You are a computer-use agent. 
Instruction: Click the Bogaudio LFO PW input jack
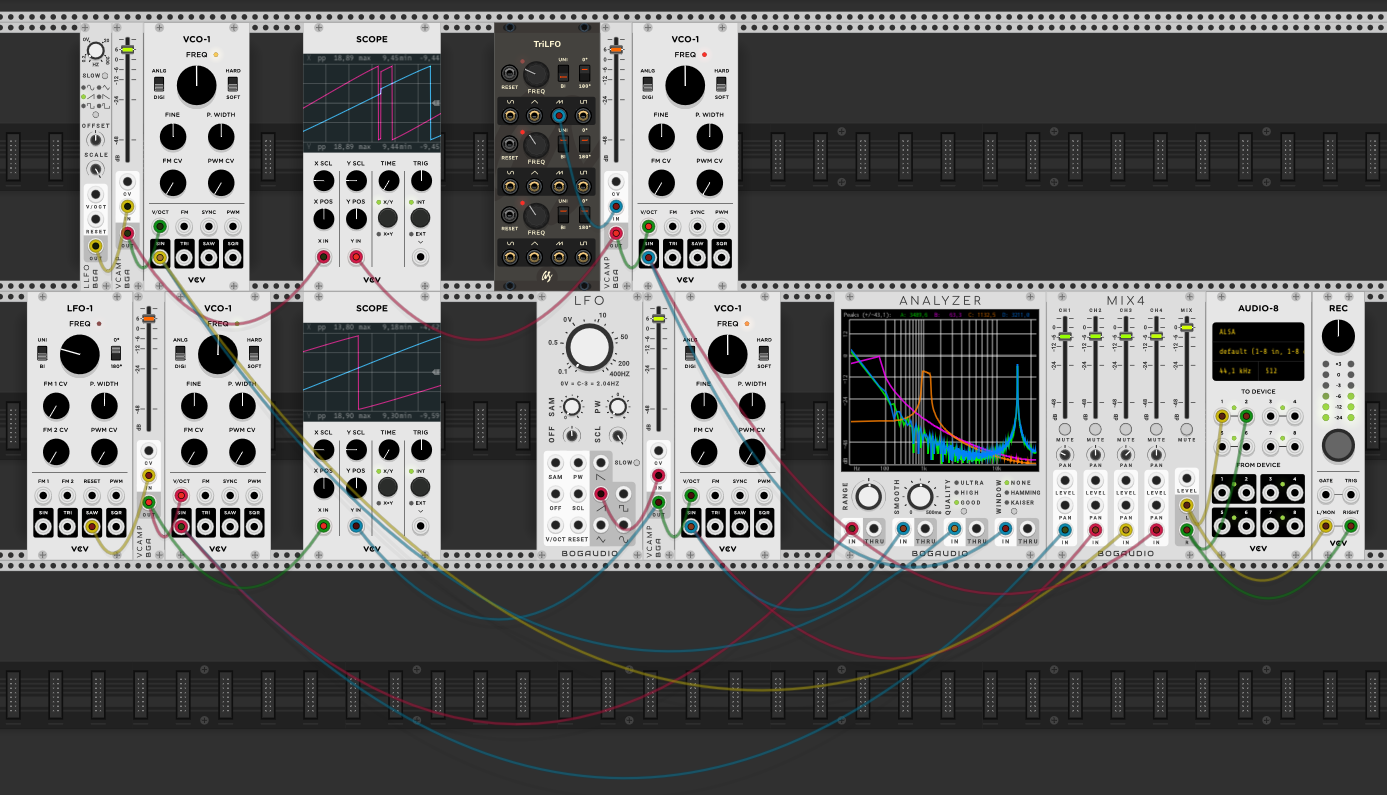[x=578, y=463]
